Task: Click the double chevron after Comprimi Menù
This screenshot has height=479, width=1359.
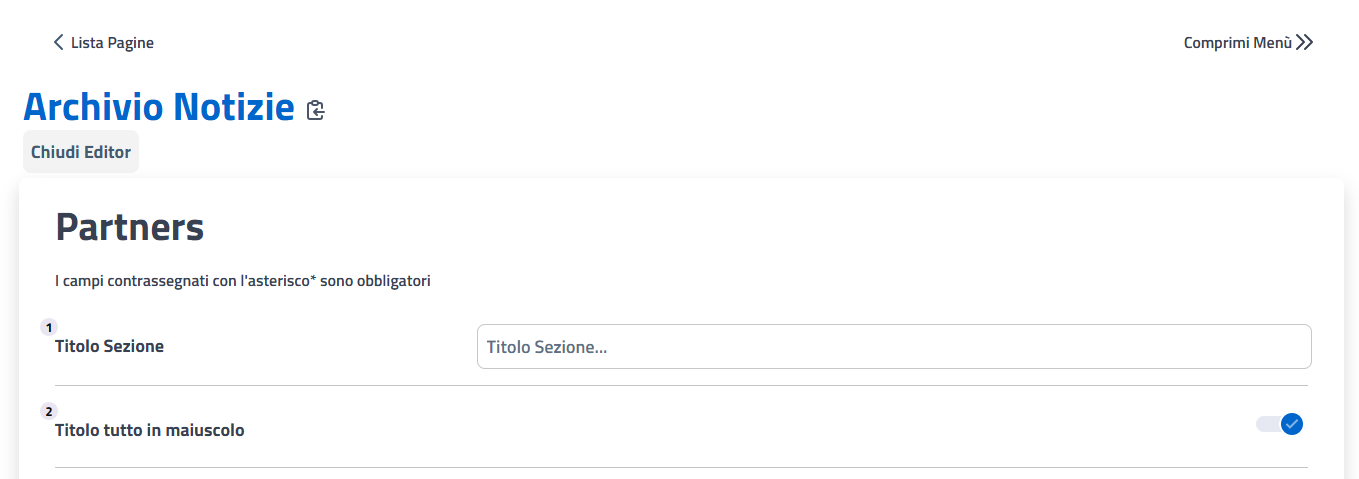Action: point(1304,42)
